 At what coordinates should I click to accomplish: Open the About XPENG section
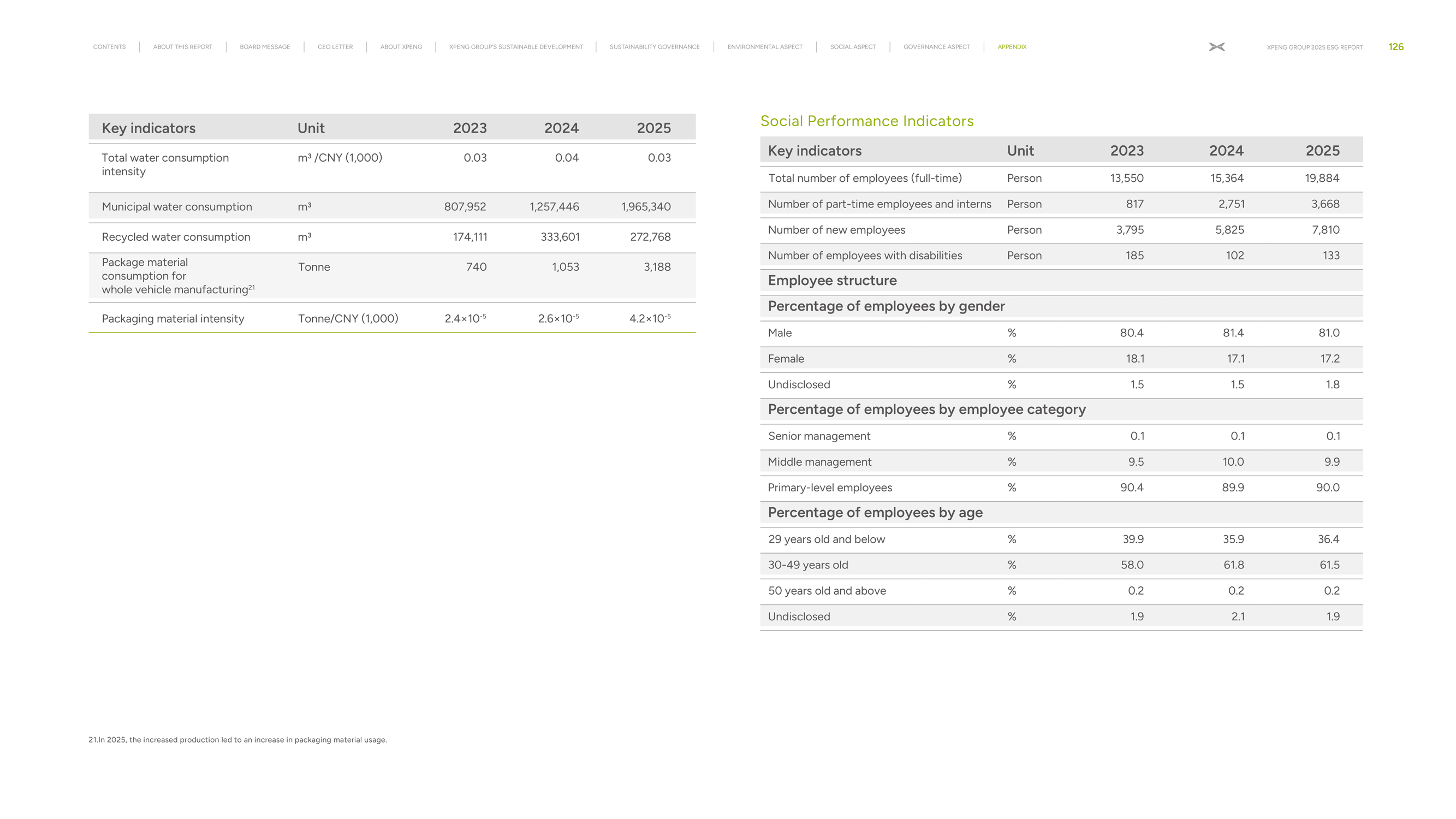(x=401, y=47)
